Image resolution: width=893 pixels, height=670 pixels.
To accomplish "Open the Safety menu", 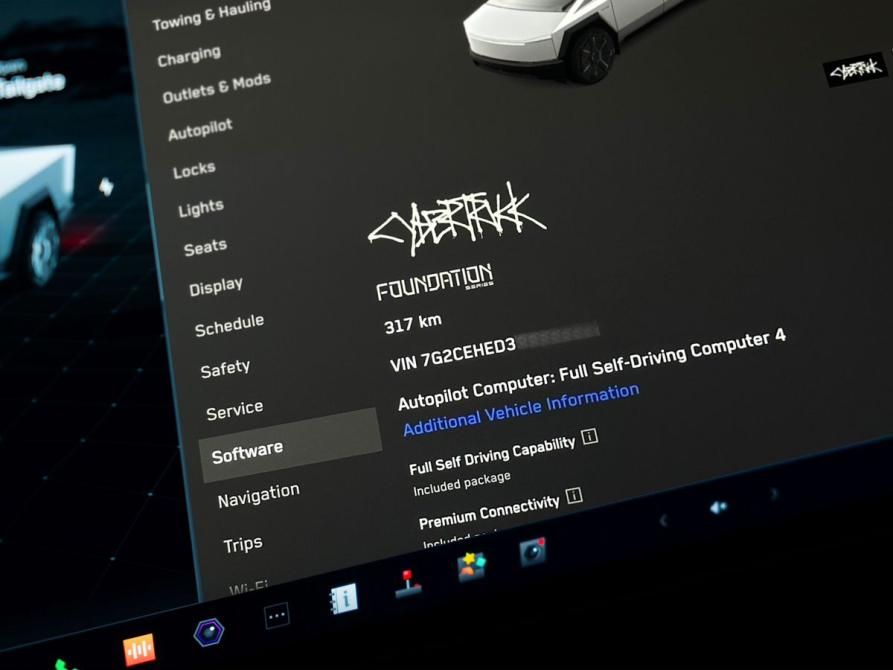I will (224, 368).
